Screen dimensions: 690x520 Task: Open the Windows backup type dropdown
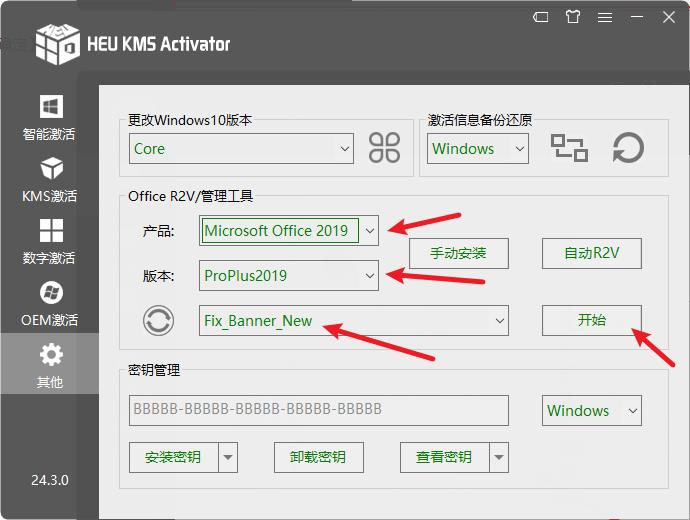[520, 149]
